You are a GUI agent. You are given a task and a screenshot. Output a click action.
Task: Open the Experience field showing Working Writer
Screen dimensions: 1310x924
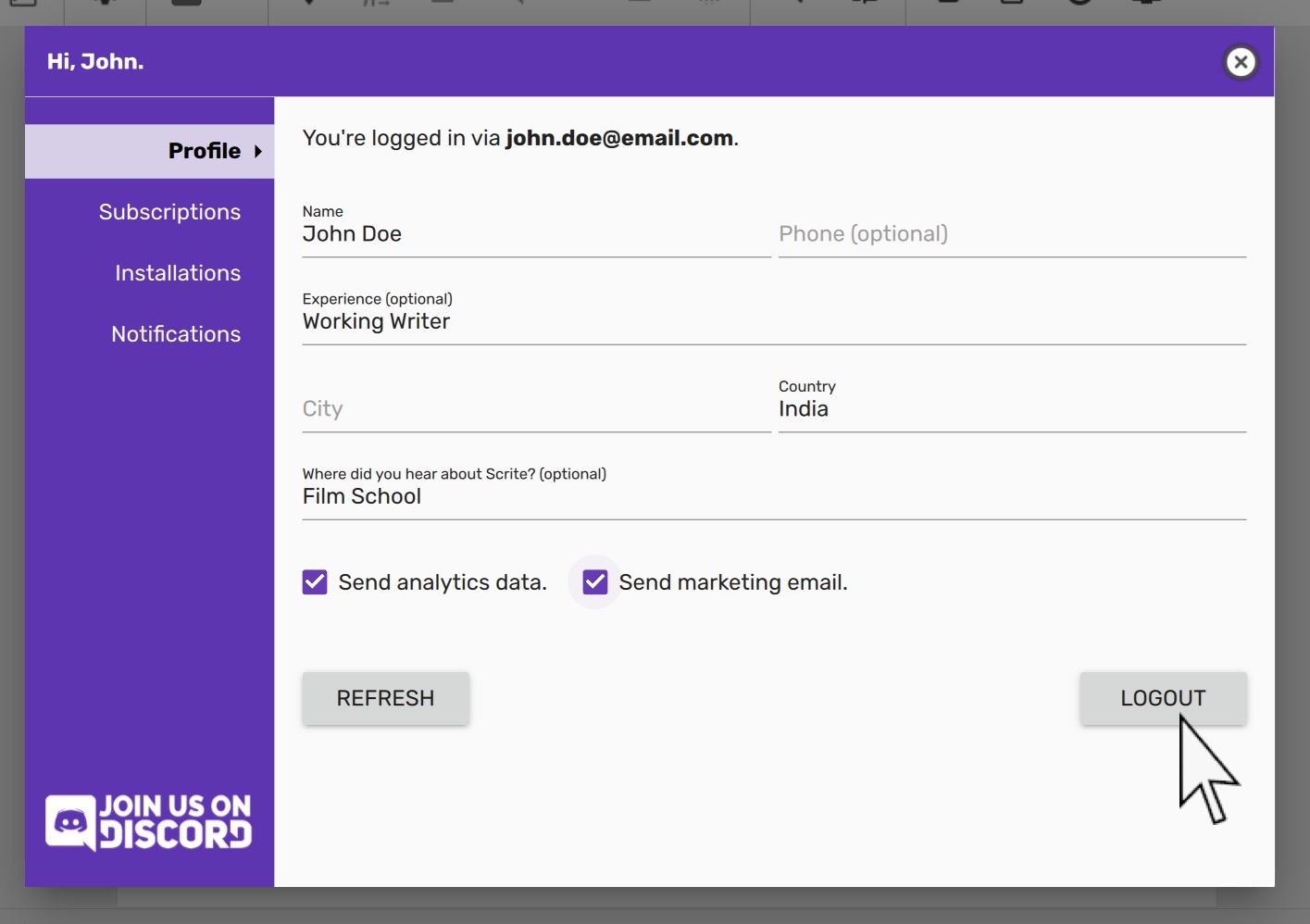tap(773, 321)
